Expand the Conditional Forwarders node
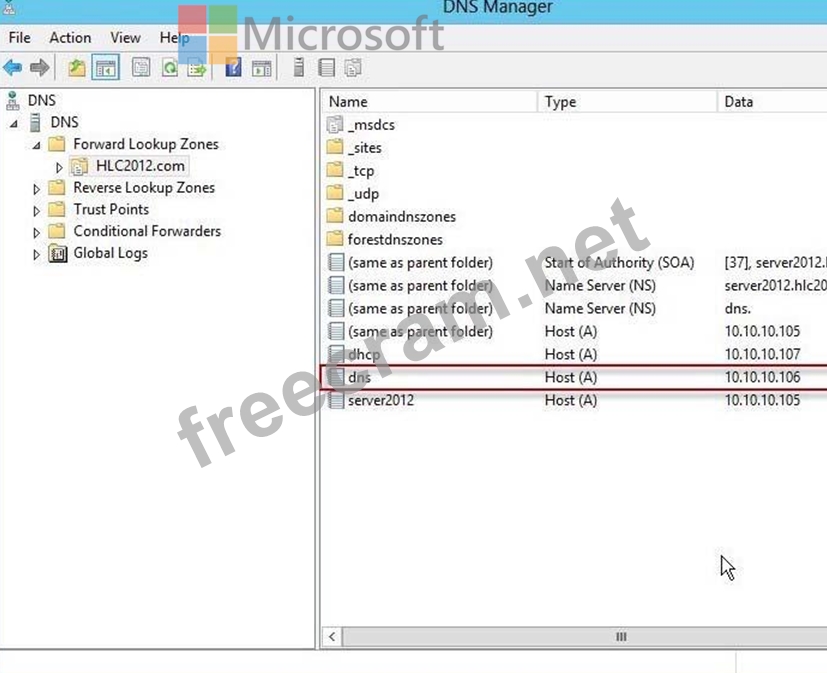 pyautogui.click(x=36, y=233)
